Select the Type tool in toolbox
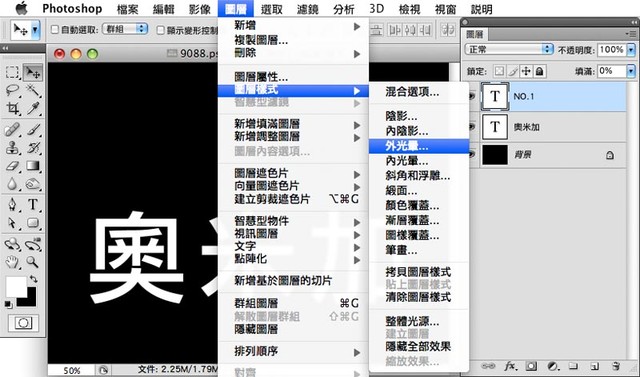The height and width of the screenshot is (377, 640). (x=33, y=204)
